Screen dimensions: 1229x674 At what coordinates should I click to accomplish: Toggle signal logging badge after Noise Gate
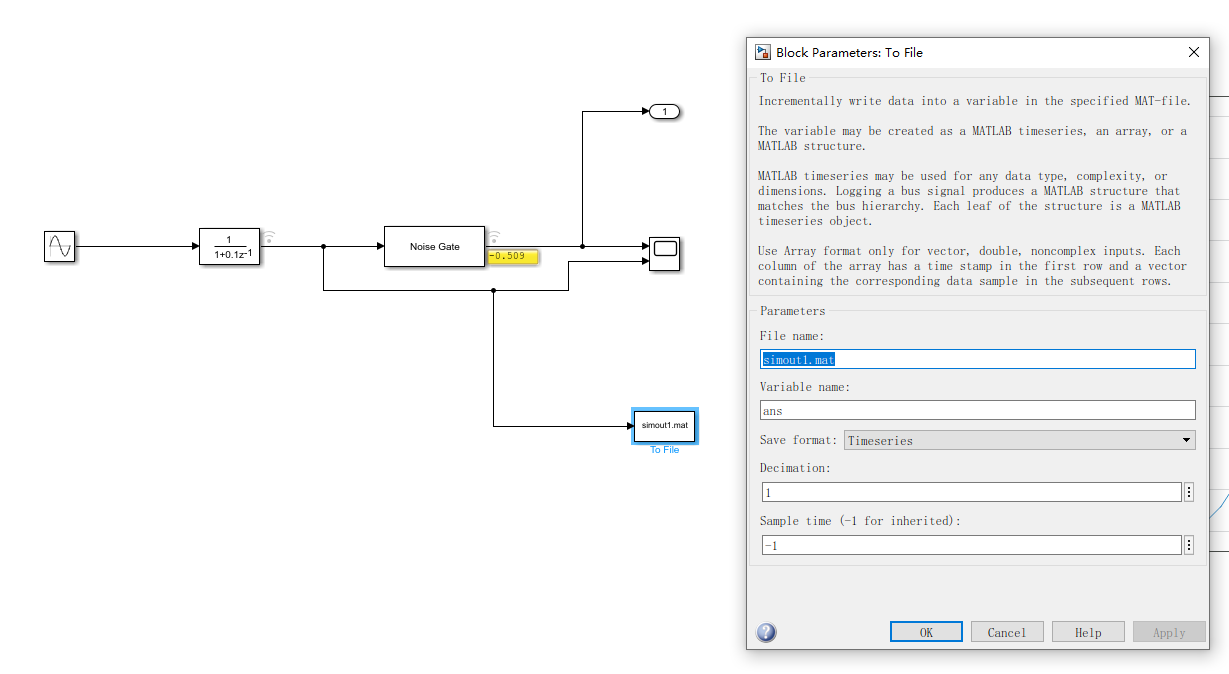(492, 237)
